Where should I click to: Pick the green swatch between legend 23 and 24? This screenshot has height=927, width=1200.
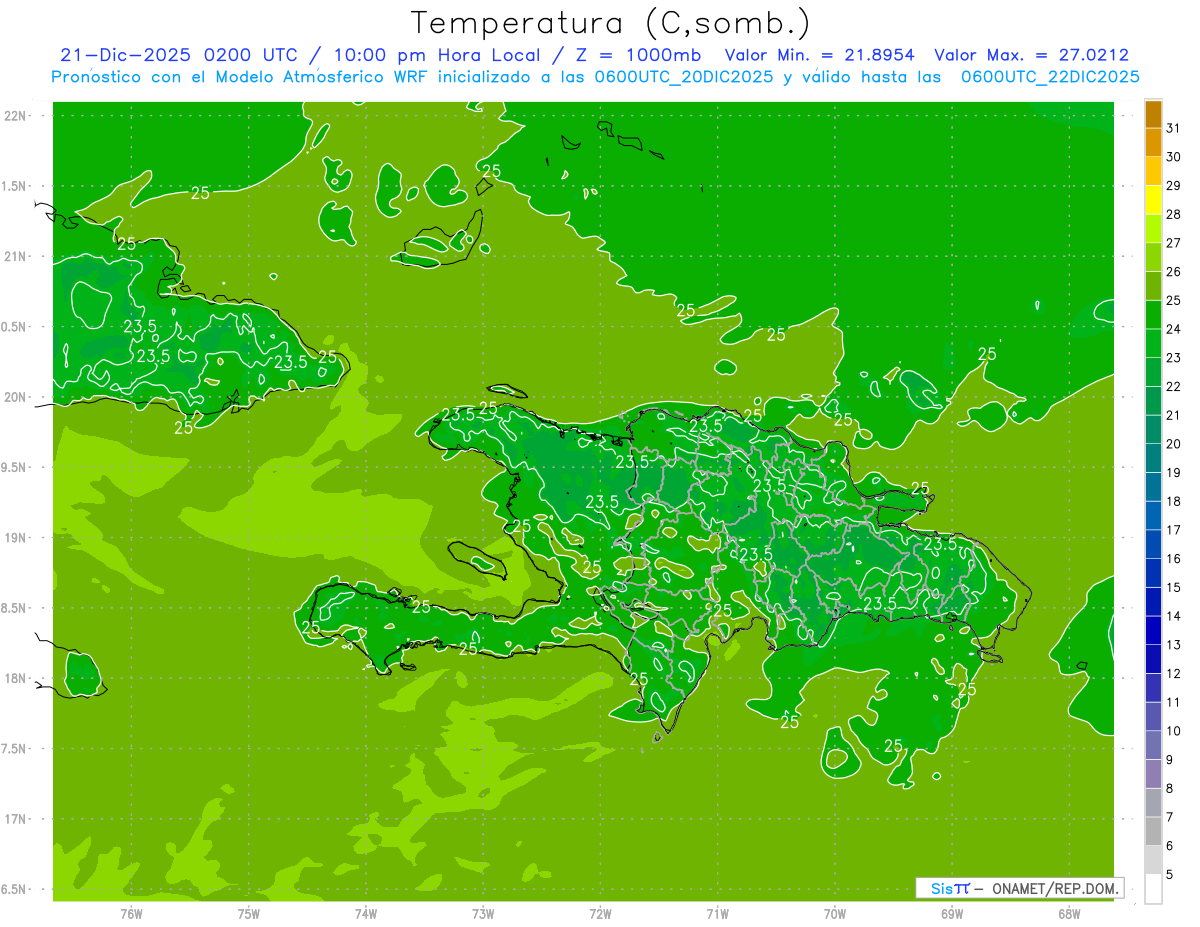point(1153,343)
